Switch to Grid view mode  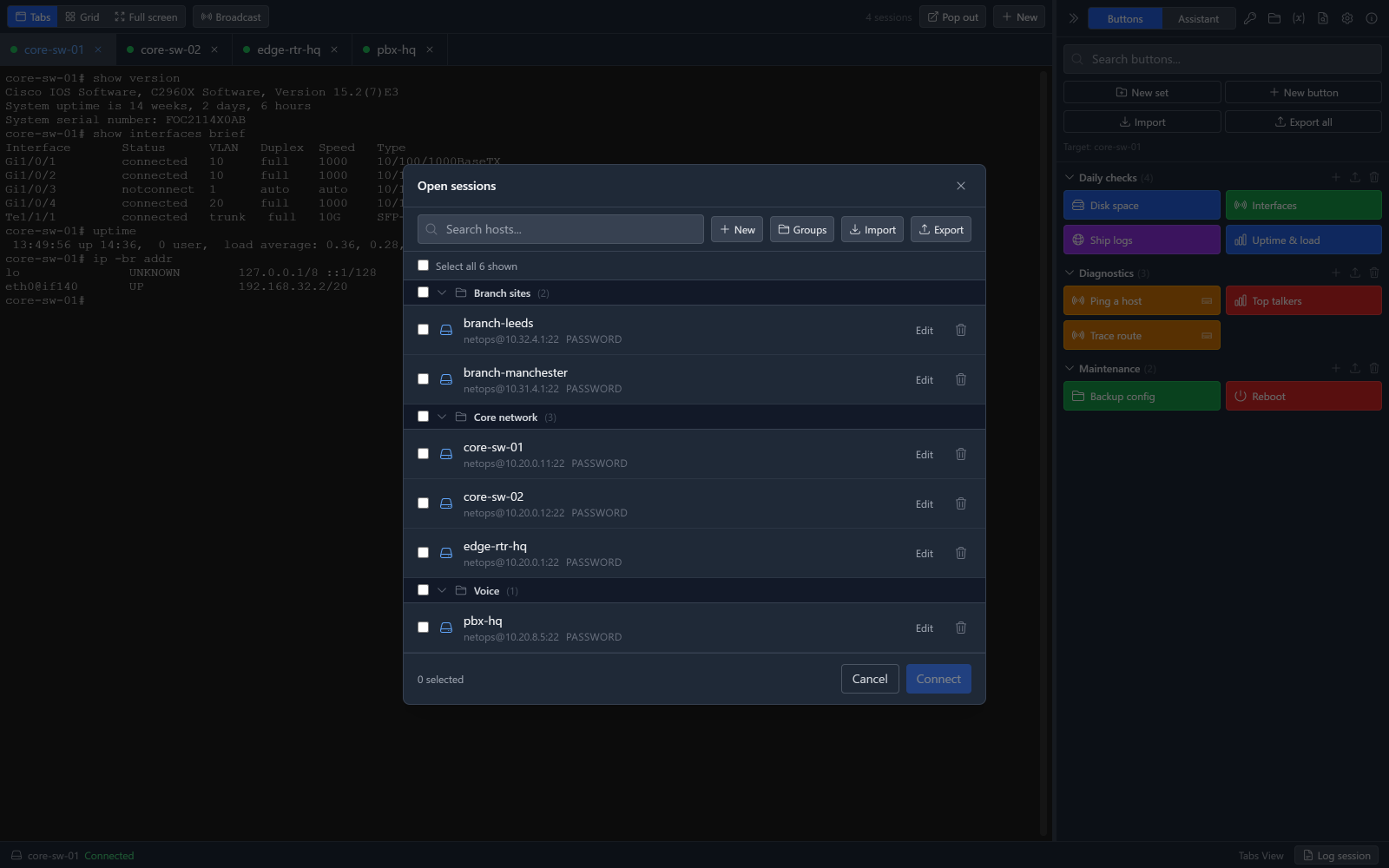coord(82,16)
